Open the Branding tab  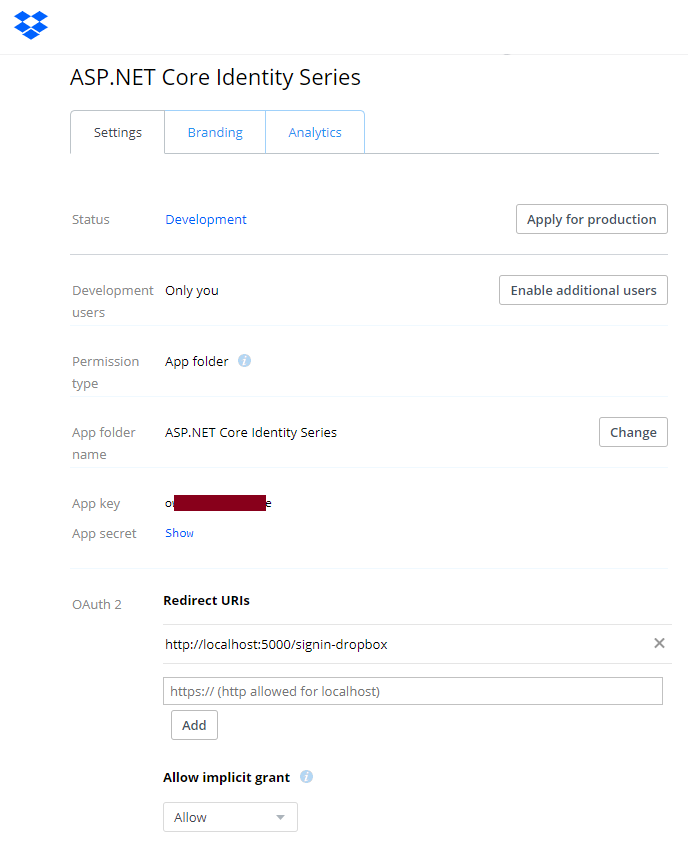click(215, 132)
